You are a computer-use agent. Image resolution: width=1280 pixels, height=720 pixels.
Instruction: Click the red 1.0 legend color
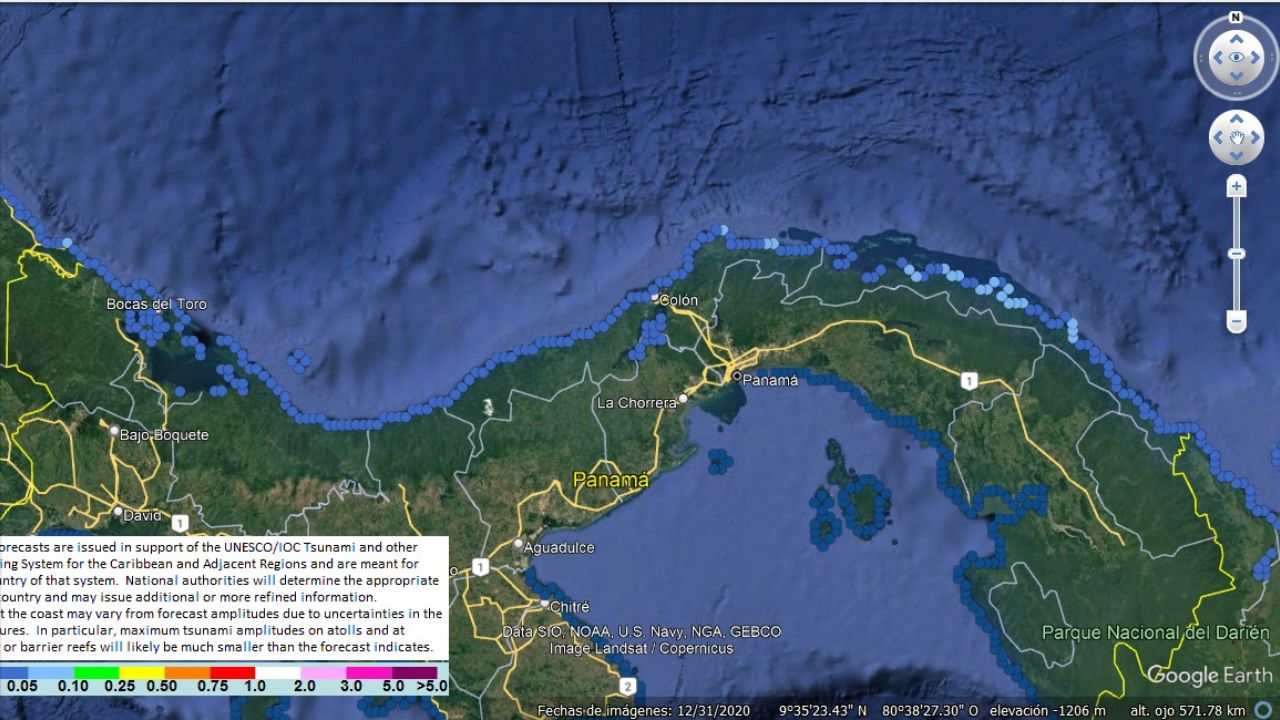[x=232, y=673]
